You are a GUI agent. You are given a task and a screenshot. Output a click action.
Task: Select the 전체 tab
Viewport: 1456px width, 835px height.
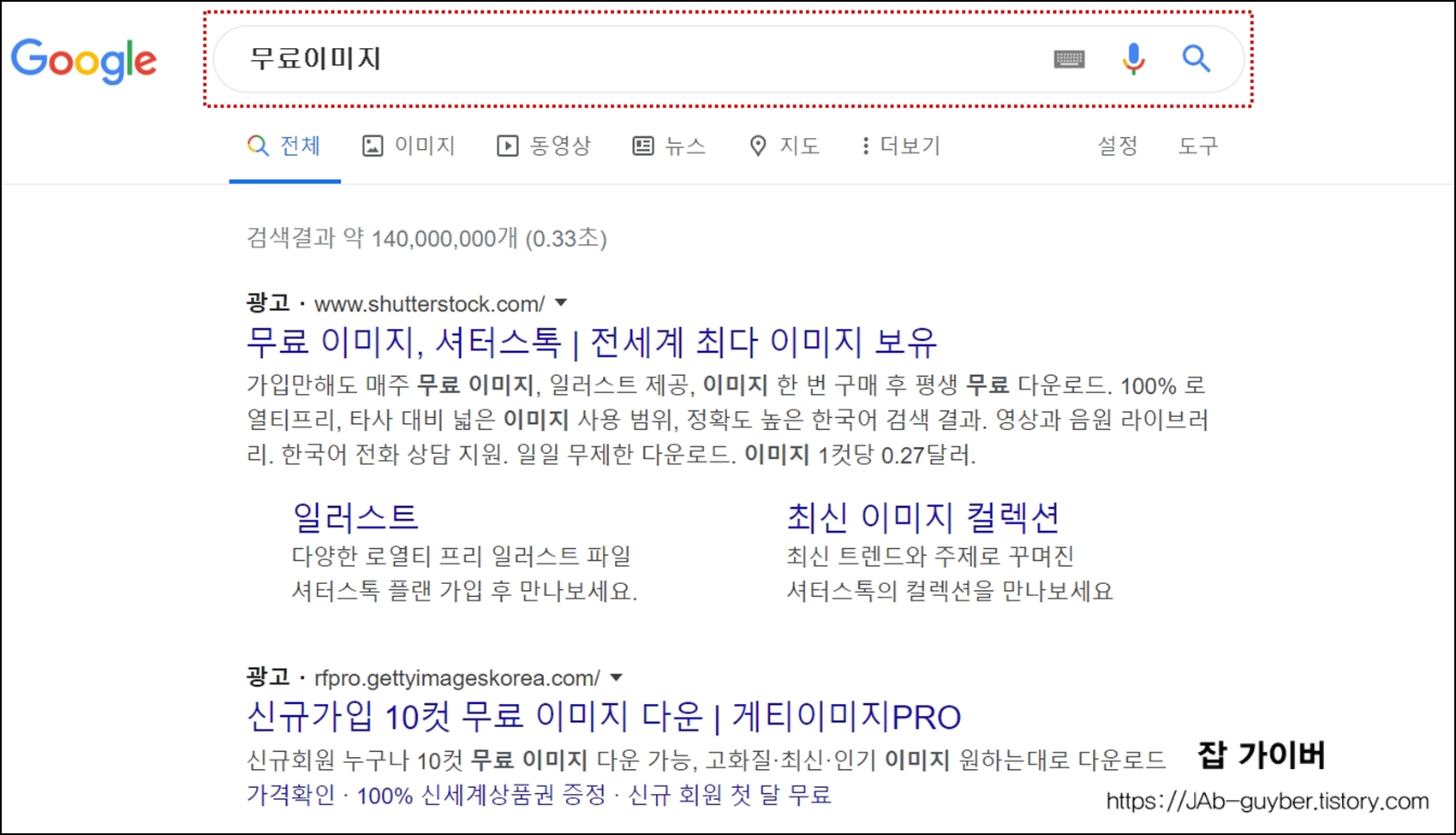[284, 146]
